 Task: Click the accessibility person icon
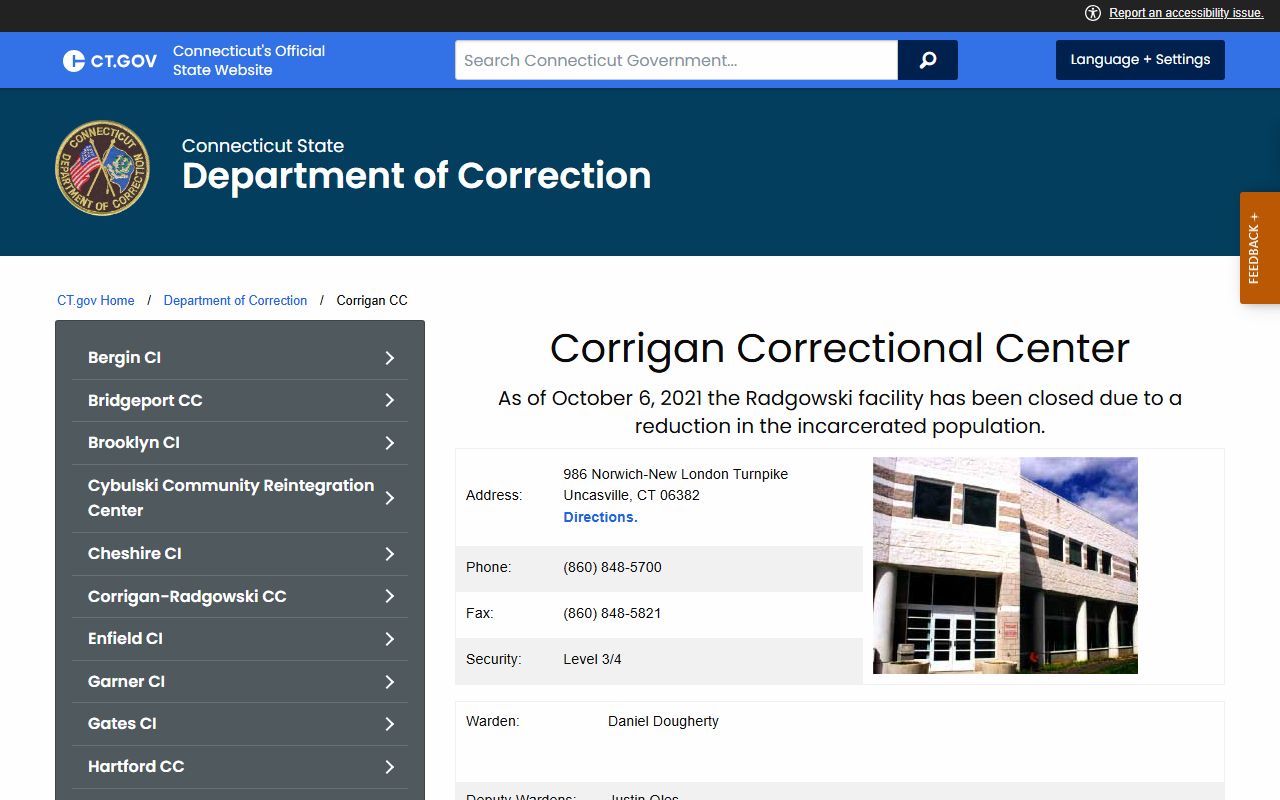[x=1093, y=13]
